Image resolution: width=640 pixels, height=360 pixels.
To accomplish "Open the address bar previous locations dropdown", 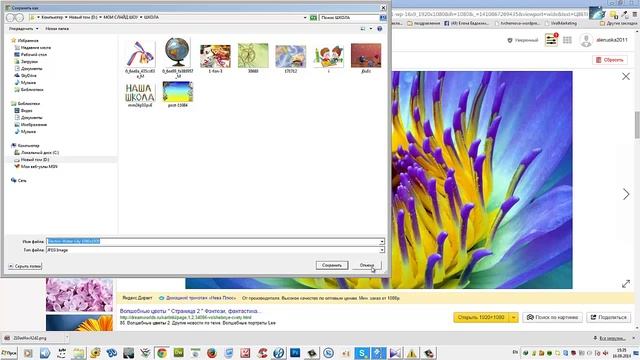I will pos(305,18).
